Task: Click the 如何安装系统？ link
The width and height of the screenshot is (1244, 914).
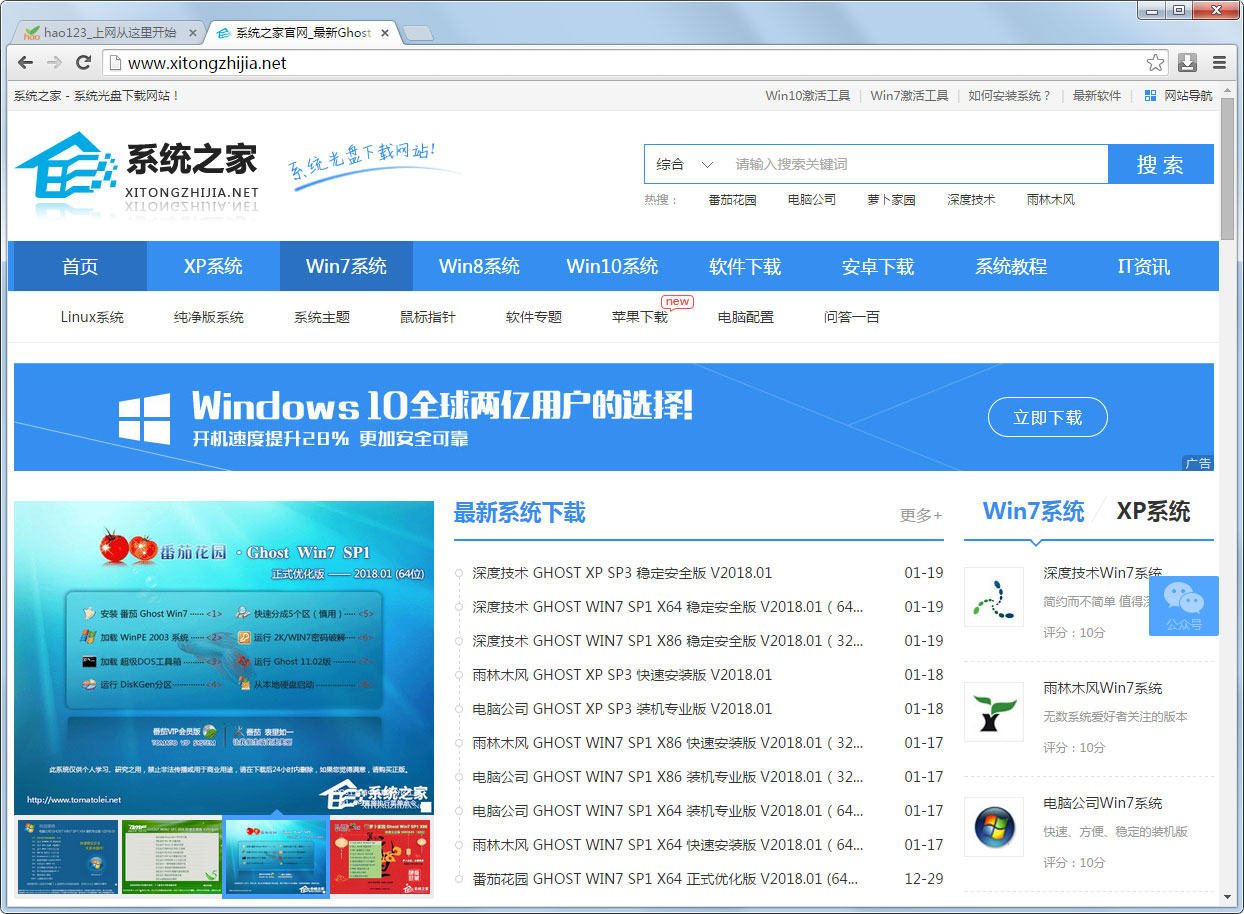Action: click(x=1010, y=96)
